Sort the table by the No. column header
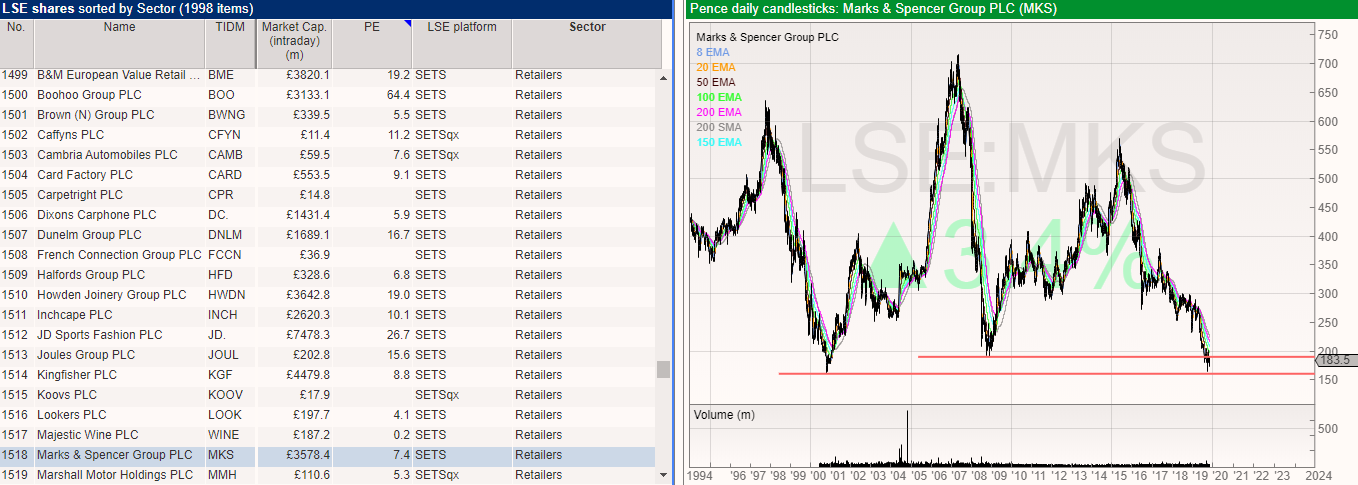The width and height of the screenshot is (1358, 485). coord(17,43)
